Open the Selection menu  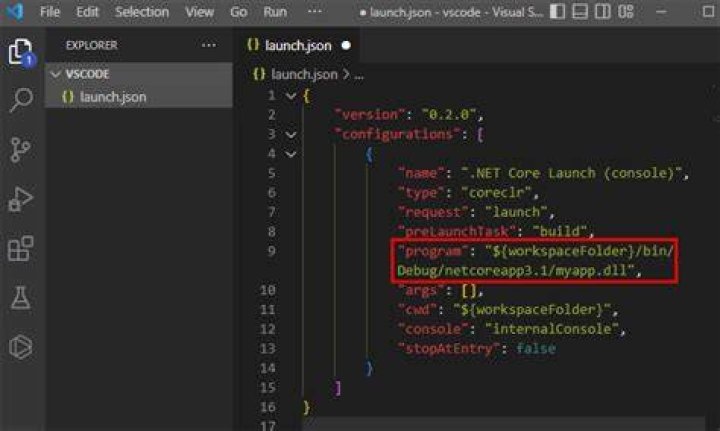click(142, 12)
